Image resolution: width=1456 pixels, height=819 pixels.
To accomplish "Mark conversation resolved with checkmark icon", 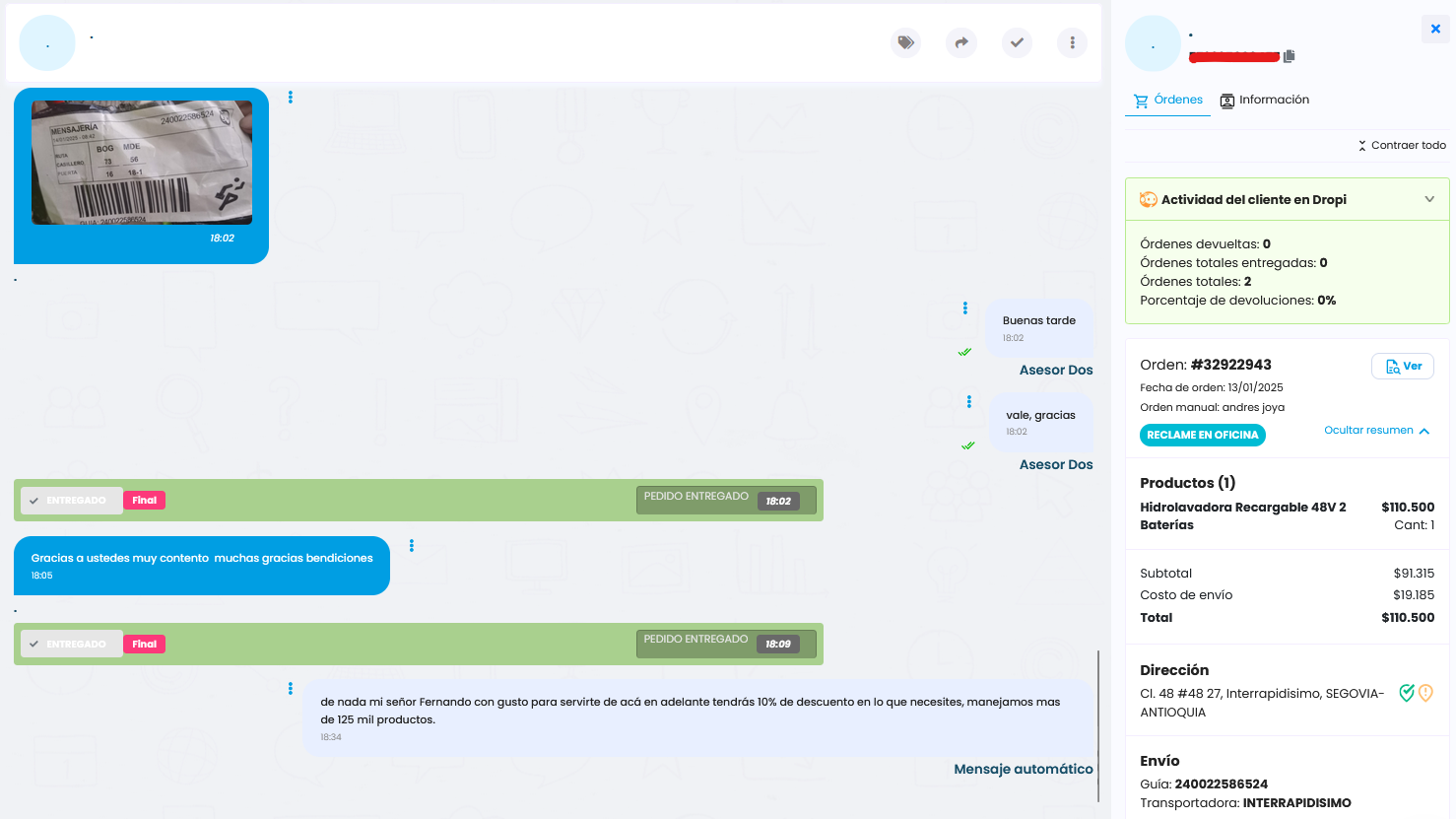I will point(1017,42).
